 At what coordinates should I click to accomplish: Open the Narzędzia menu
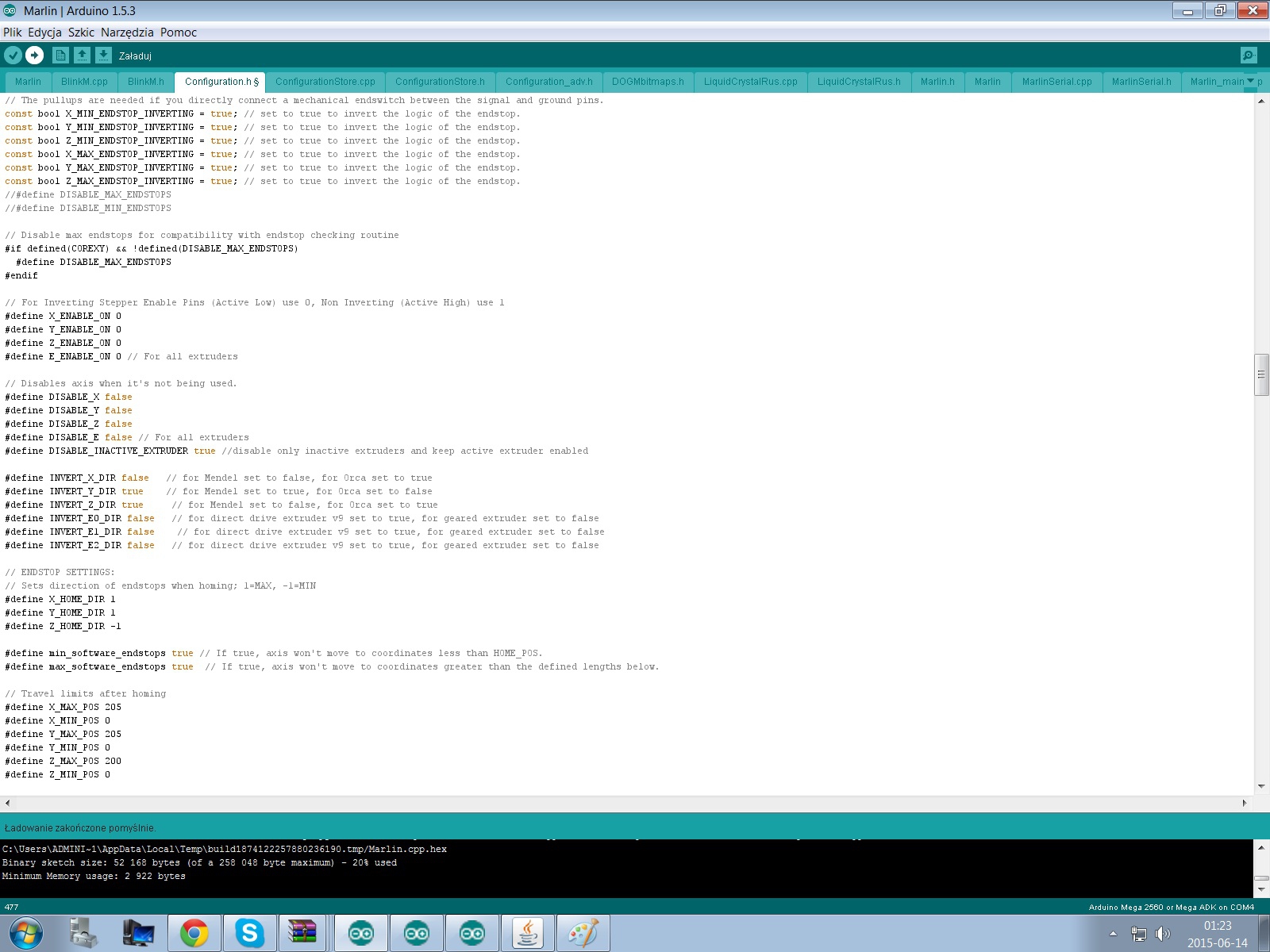pos(127,33)
